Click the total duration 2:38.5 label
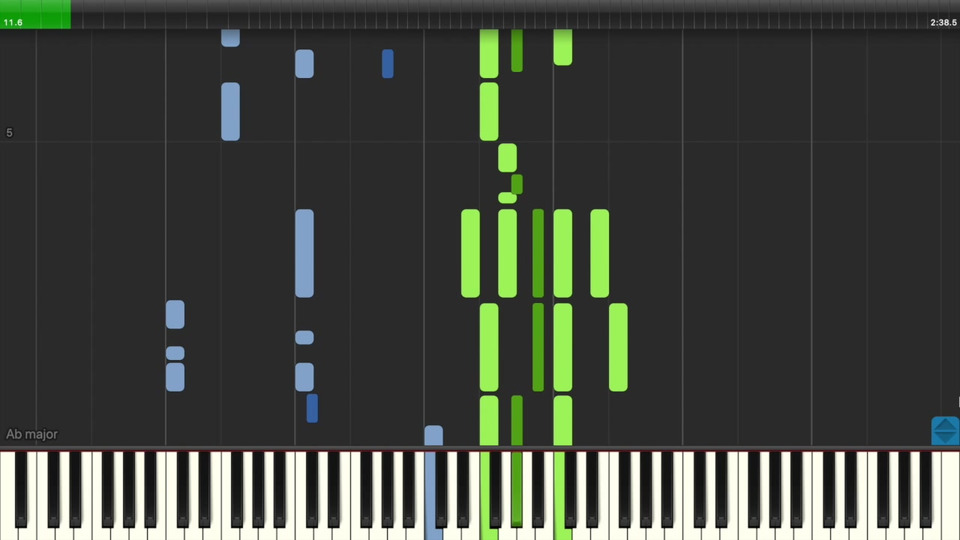 click(x=943, y=22)
